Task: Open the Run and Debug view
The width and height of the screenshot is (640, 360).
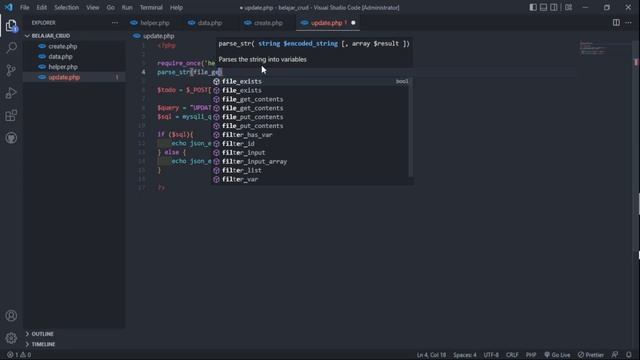Action: (x=11, y=93)
